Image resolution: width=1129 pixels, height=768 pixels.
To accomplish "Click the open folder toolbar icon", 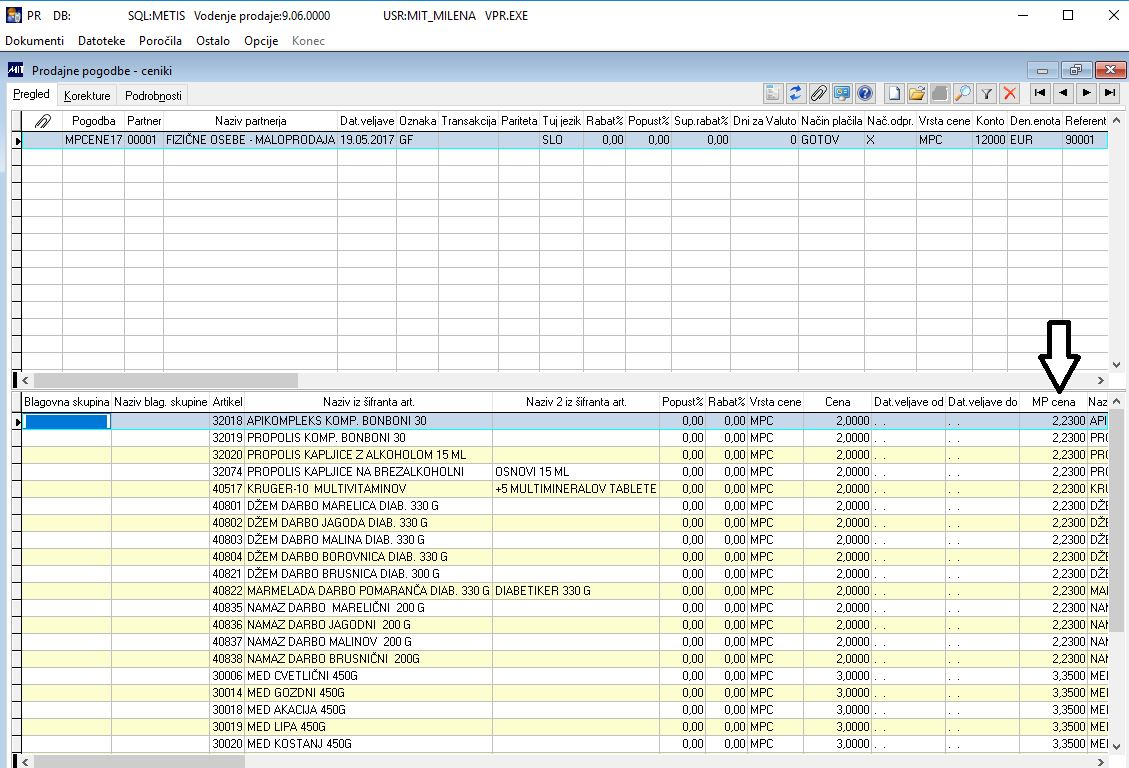I will pos(916,93).
